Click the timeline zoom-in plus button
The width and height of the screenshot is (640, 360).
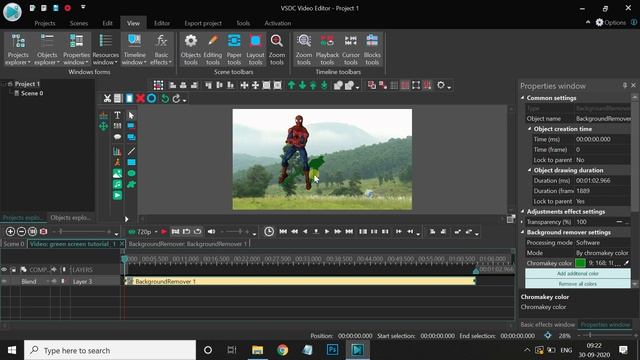pyautogui.click(x=10, y=231)
